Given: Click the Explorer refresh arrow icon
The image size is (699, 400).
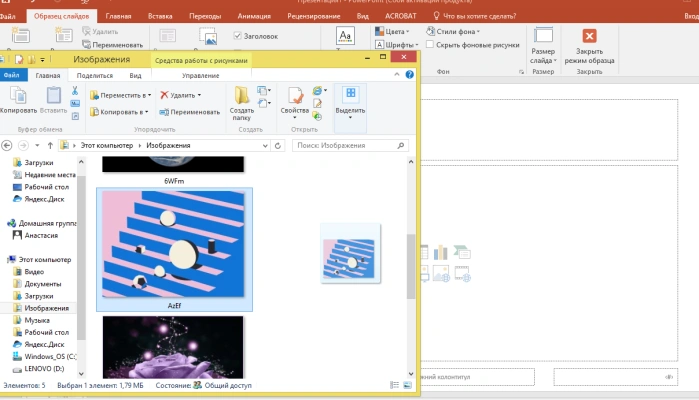Looking at the screenshot, I should coord(278,146).
